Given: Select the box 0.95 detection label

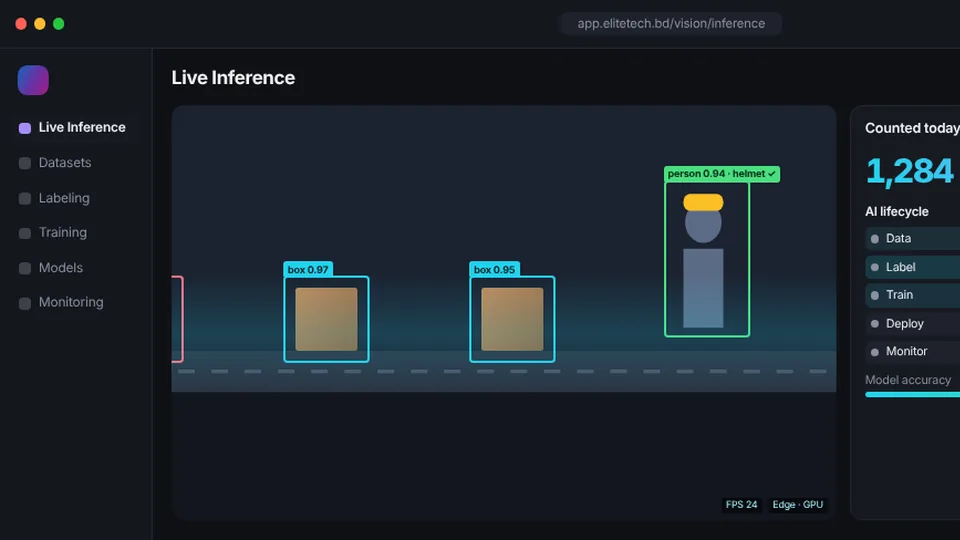Looking at the screenshot, I should (494, 269).
